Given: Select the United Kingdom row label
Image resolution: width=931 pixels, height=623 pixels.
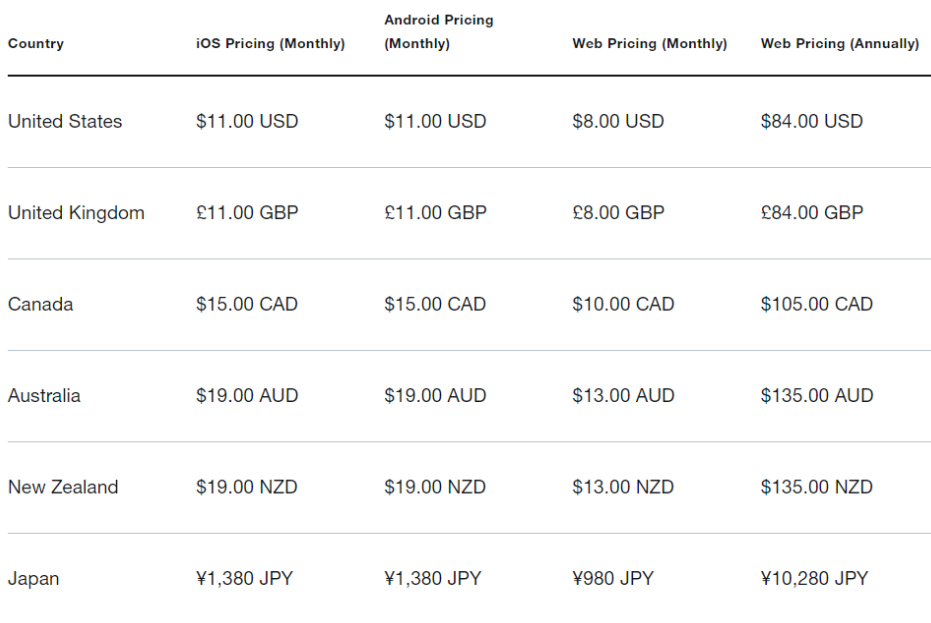Looking at the screenshot, I should (x=76, y=213).
